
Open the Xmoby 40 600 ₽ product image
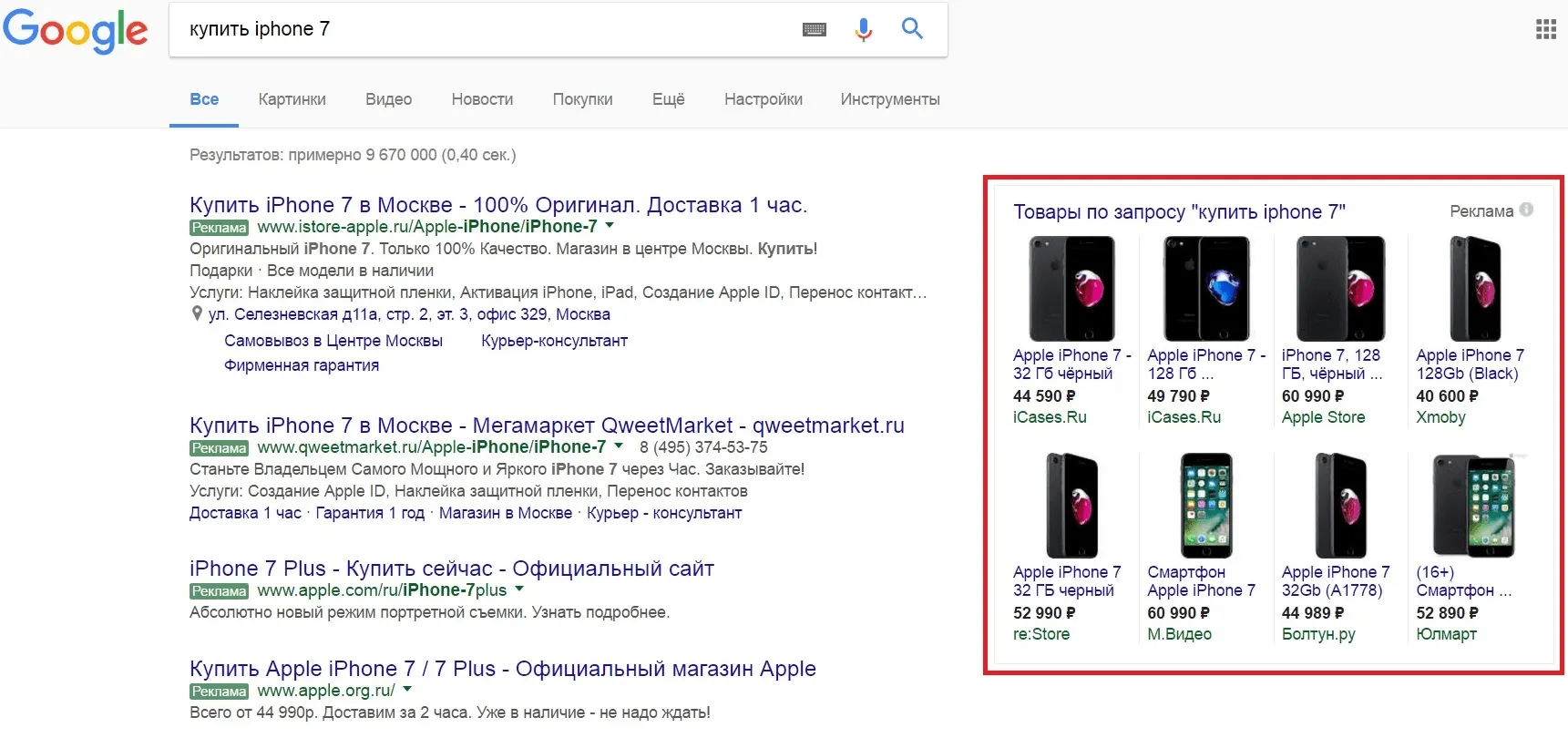[1475, 288]
